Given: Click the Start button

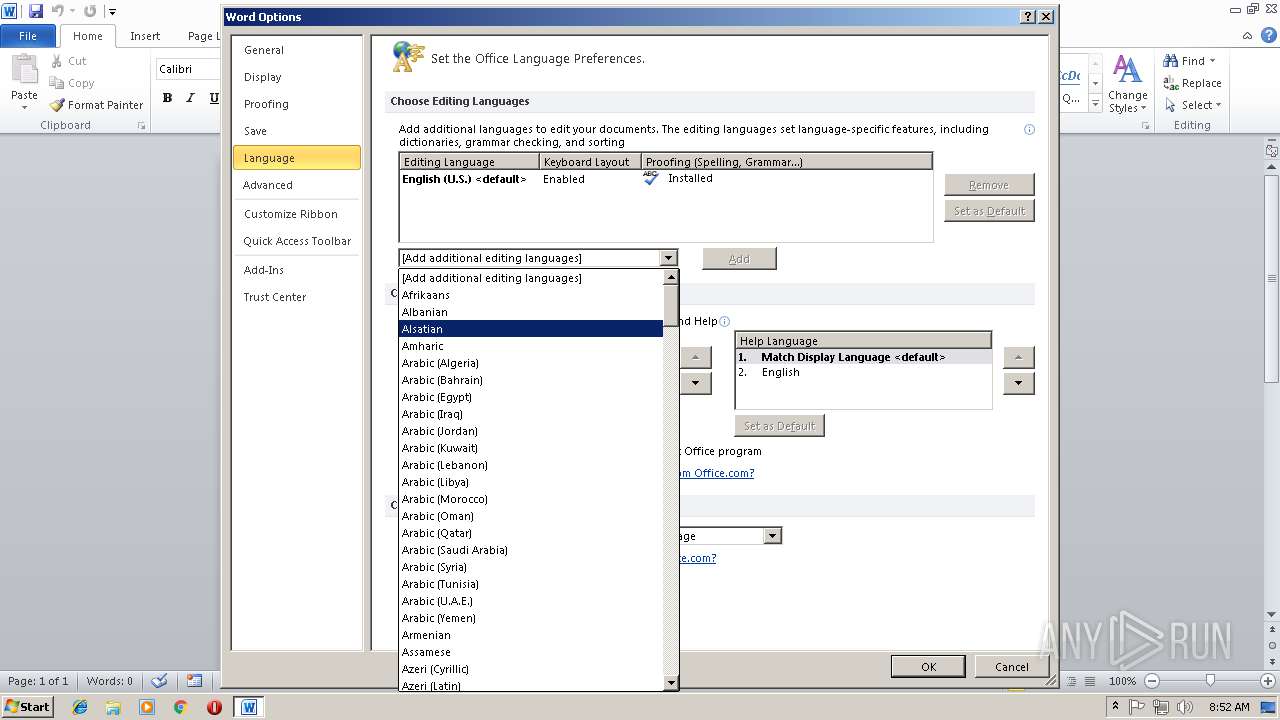Looking at the screenshot, I should 27,707.
